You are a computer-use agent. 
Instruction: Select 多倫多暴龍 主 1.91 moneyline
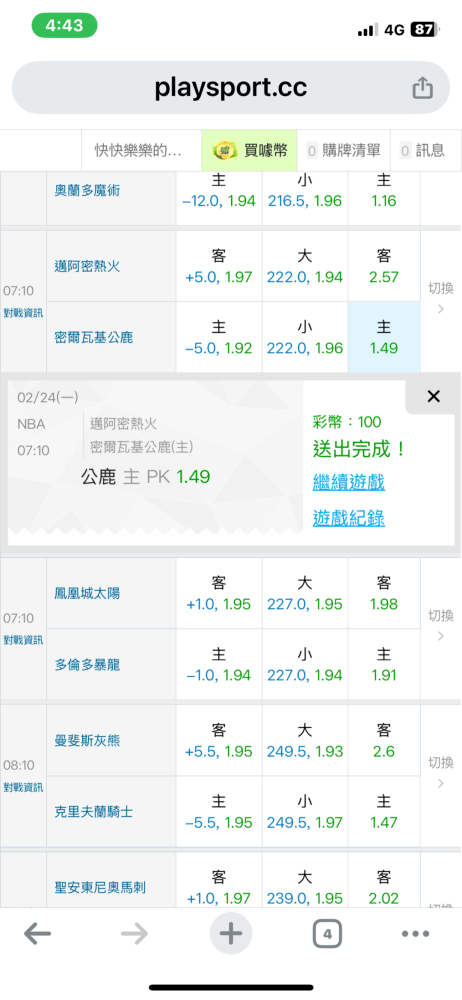[x=384, y=664]
